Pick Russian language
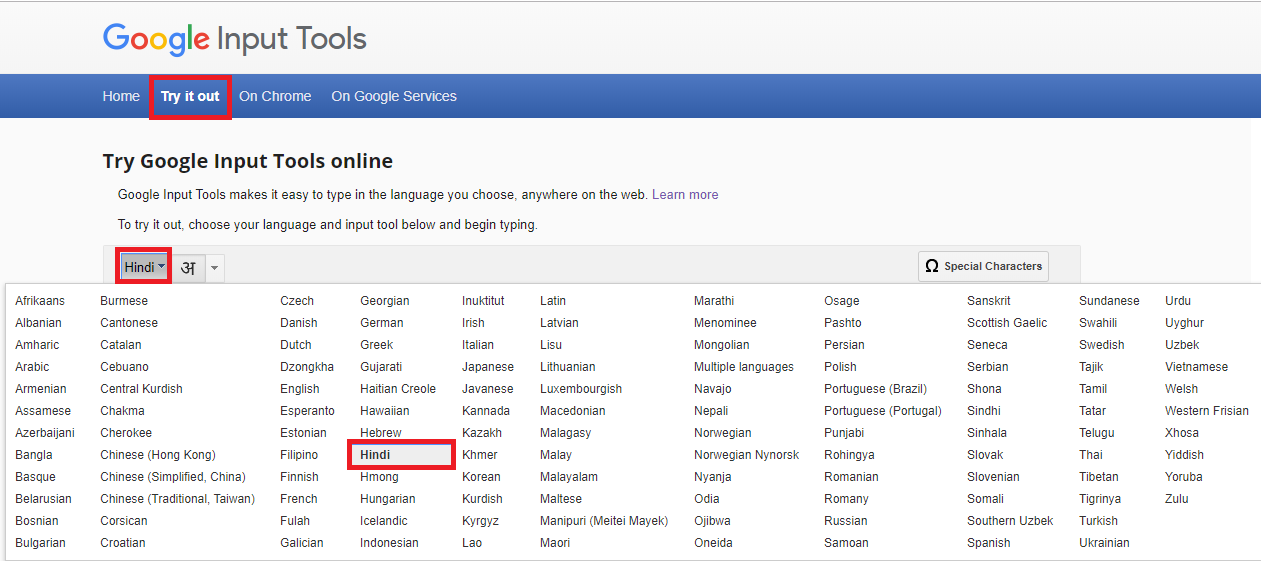Screen dimensions: 1261x561 846,520
